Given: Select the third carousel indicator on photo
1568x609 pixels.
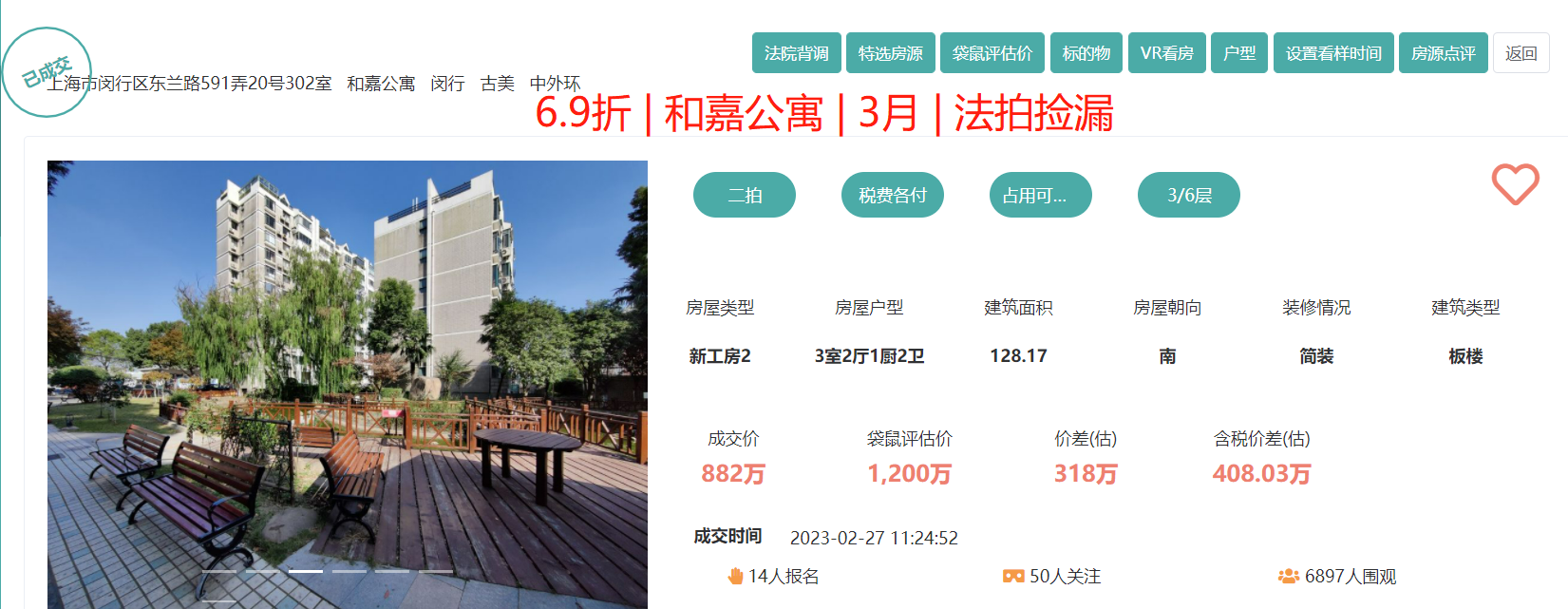Looking at the screenshot, I should [x=306, y=571].
